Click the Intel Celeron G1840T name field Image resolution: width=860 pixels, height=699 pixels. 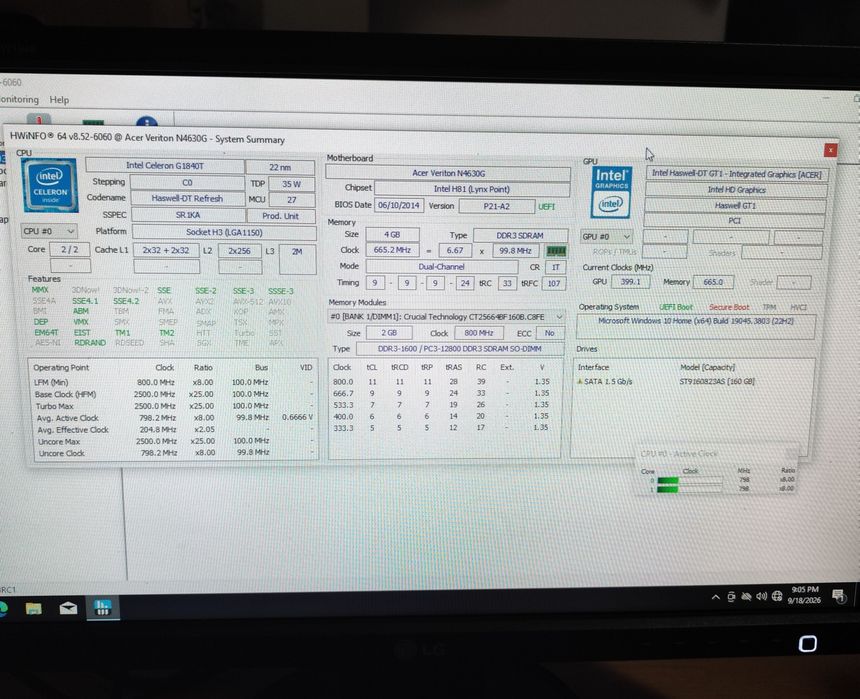(x=165, y=166)
